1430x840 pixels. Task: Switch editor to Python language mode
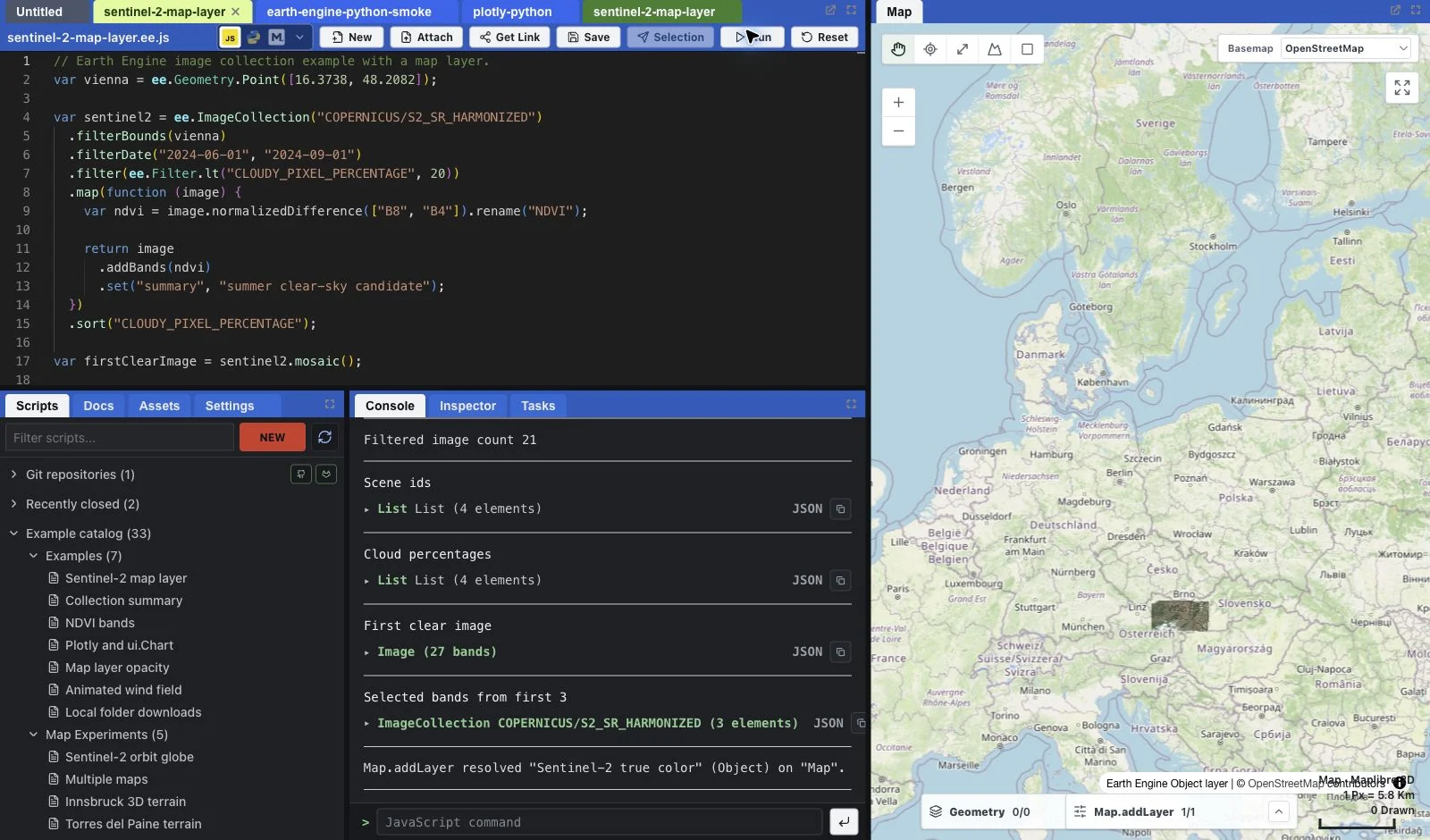[x=254, y=38]
